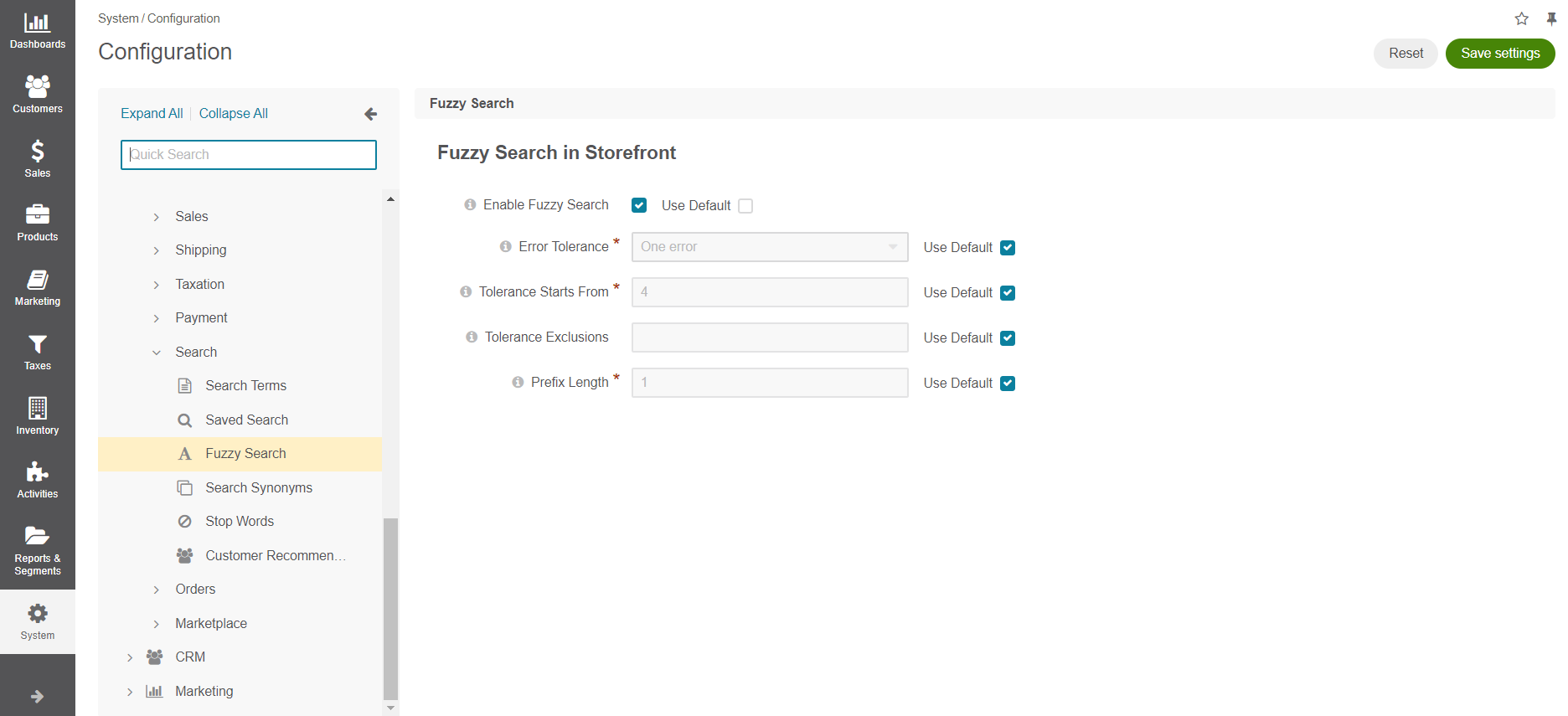Expand the Shipping tree node
1568x716 pixels.
(156, 250)
